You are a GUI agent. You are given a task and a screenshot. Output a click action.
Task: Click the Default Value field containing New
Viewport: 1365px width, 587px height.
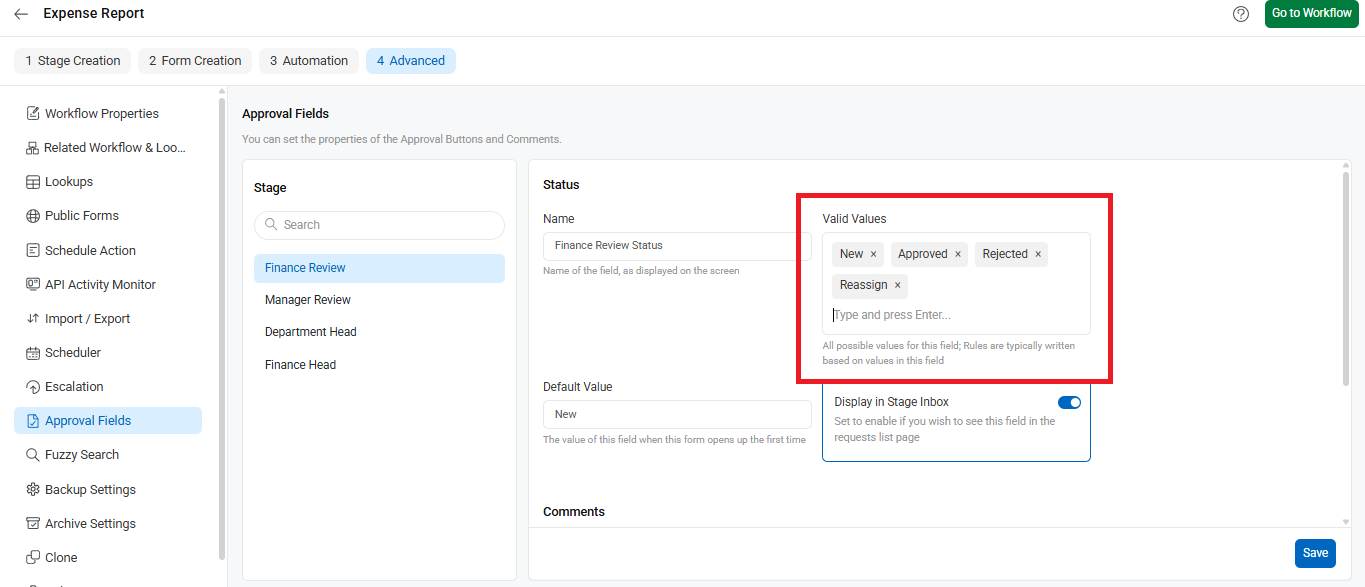pyautogui.click(x=677, y=414)
